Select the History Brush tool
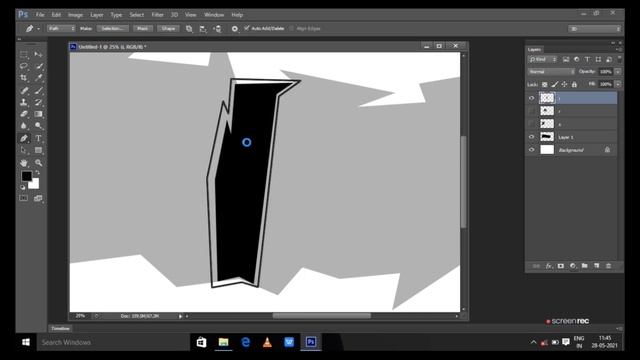Screen dimensions: 640x360 [38, 102]
